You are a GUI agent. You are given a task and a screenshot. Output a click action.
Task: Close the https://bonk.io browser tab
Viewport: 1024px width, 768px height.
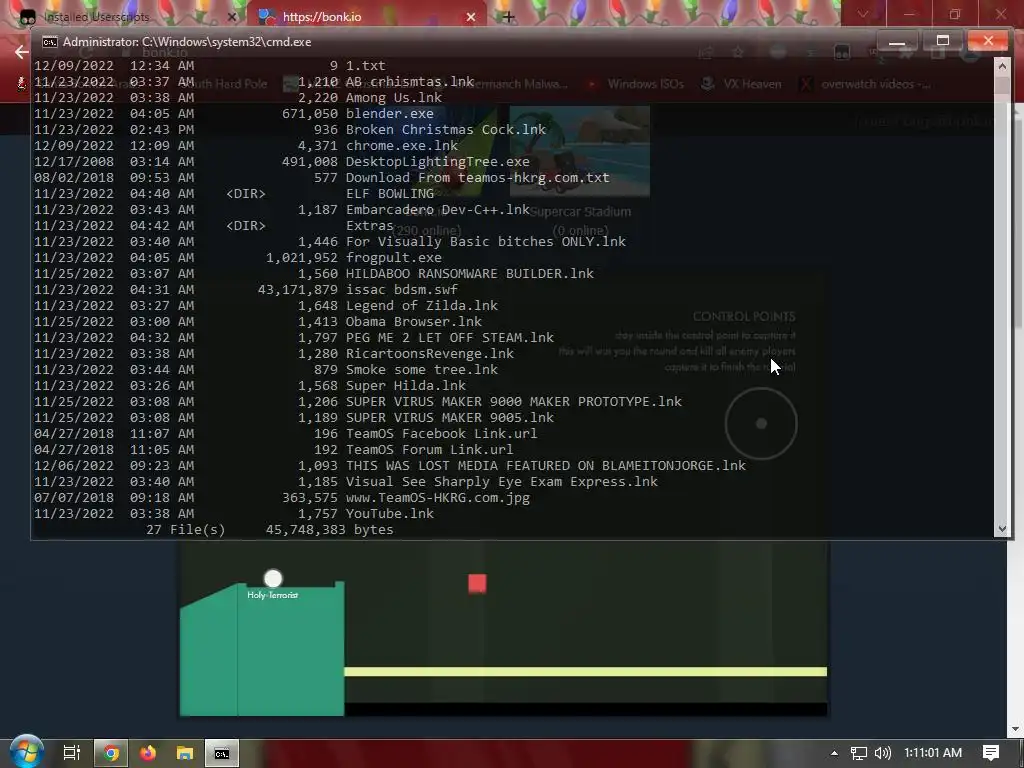pos(471,17)
